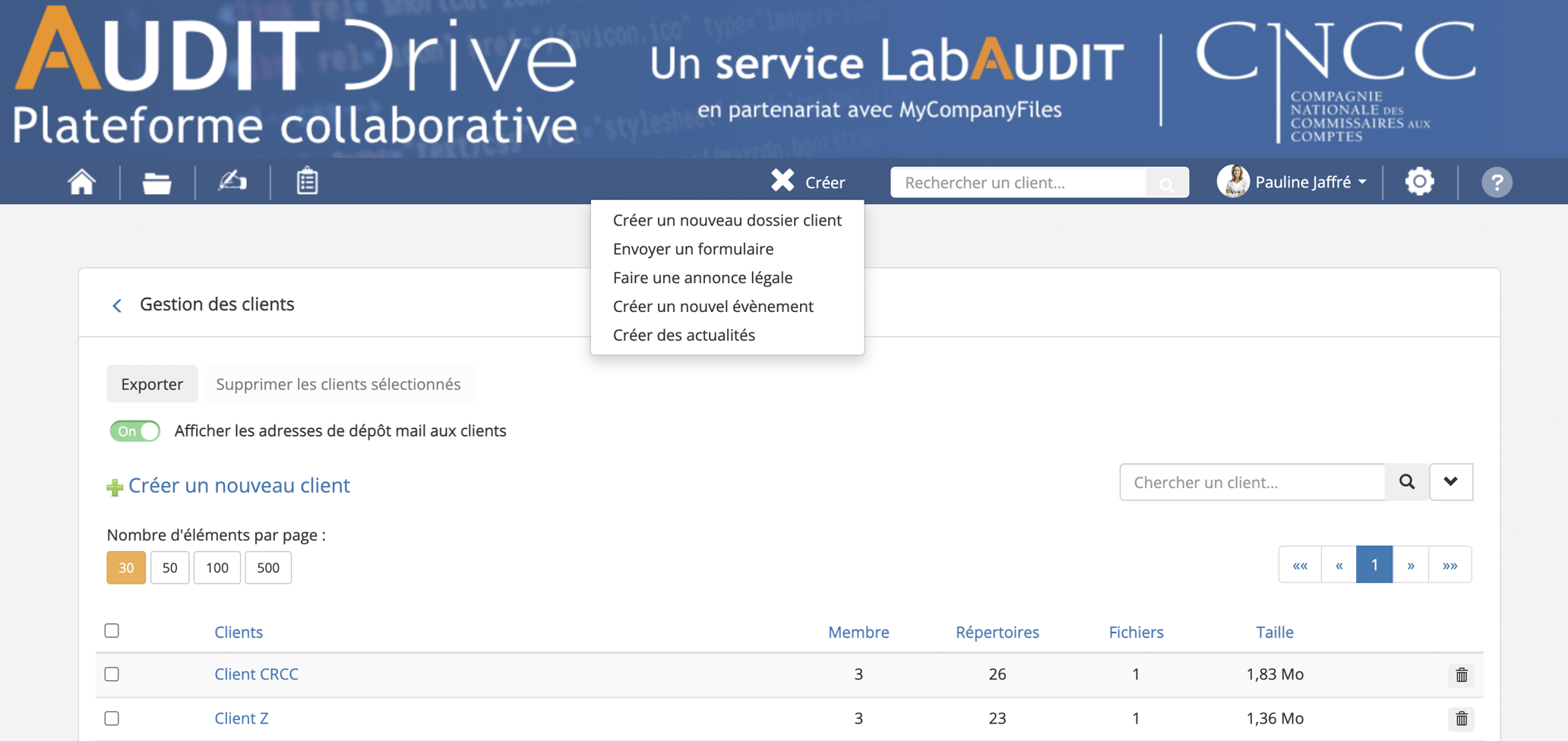The width and height of the screenshot is (1568, 741).
Task: Check the select-all checkbox in the table header
Action: (x=112, y=630)
